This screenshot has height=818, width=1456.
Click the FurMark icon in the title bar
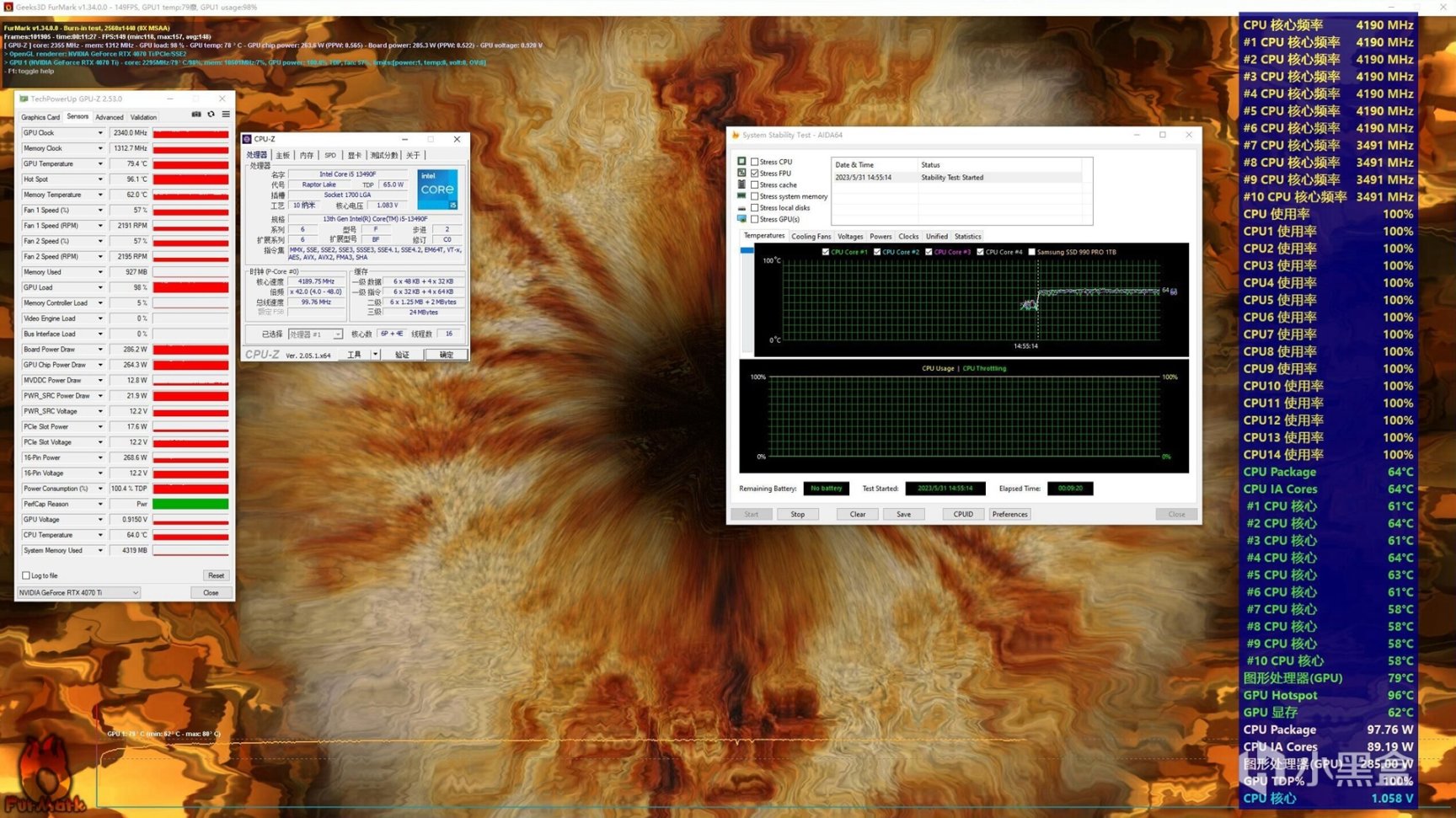click(x=8, y=7)
